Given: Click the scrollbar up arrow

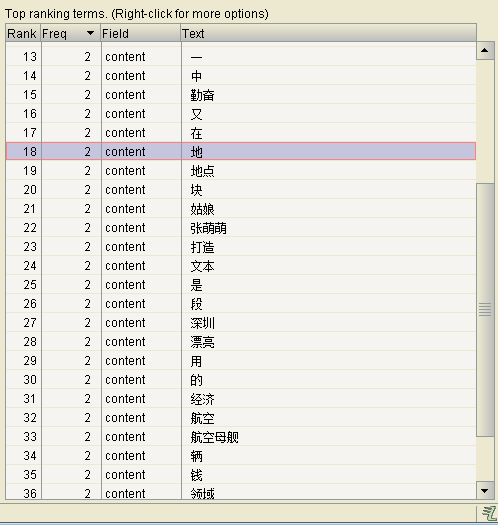Looking at the screenshot, I should click(485, 51).
